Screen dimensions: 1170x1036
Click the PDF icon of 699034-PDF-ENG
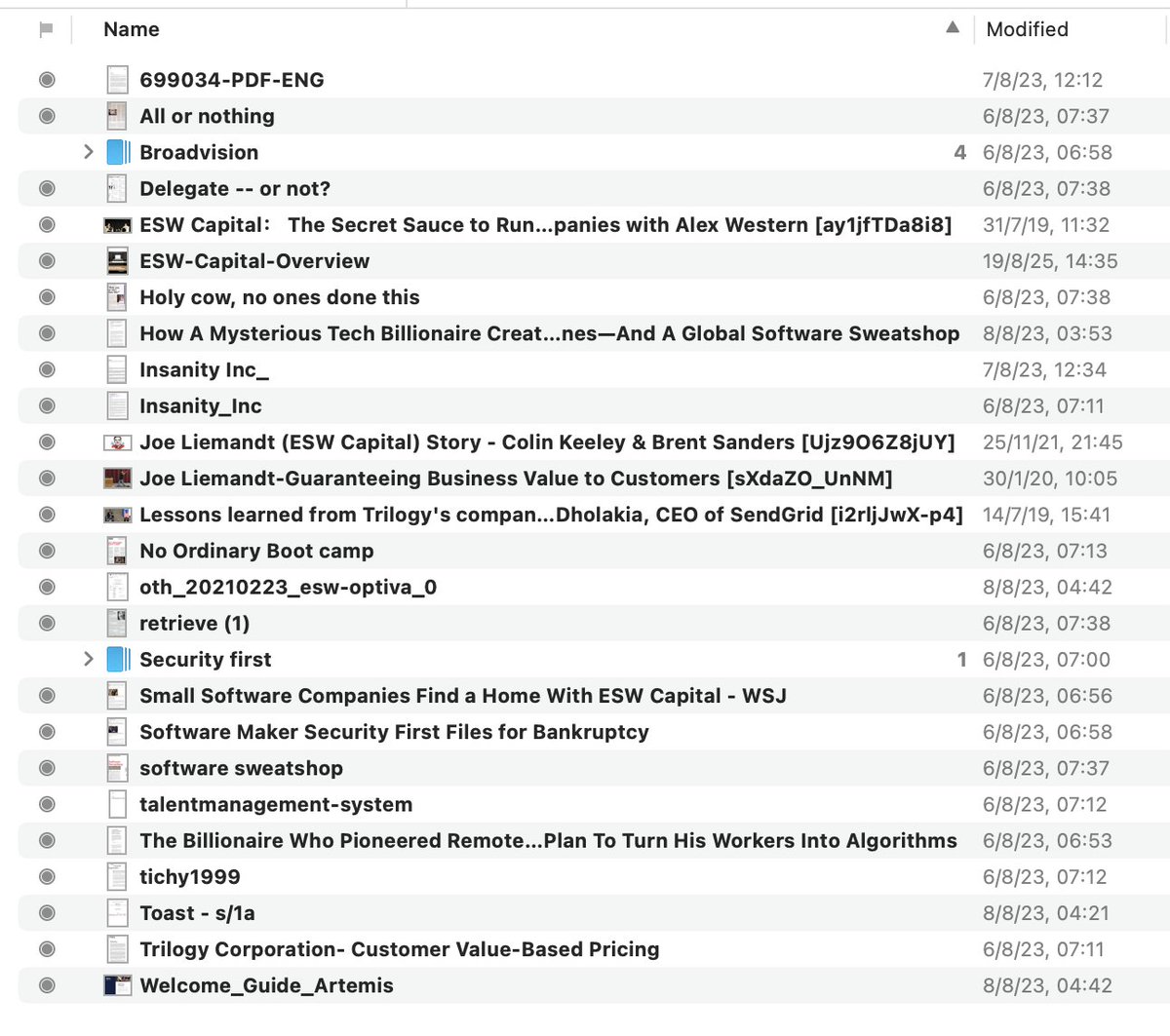(117, 80)
